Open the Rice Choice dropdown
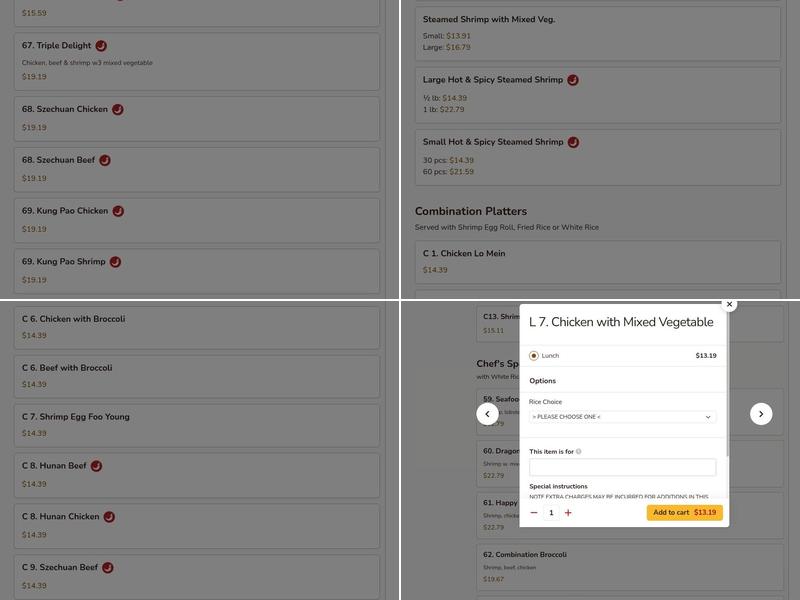This screenshot has width=800, height=600. click(622, 417)
